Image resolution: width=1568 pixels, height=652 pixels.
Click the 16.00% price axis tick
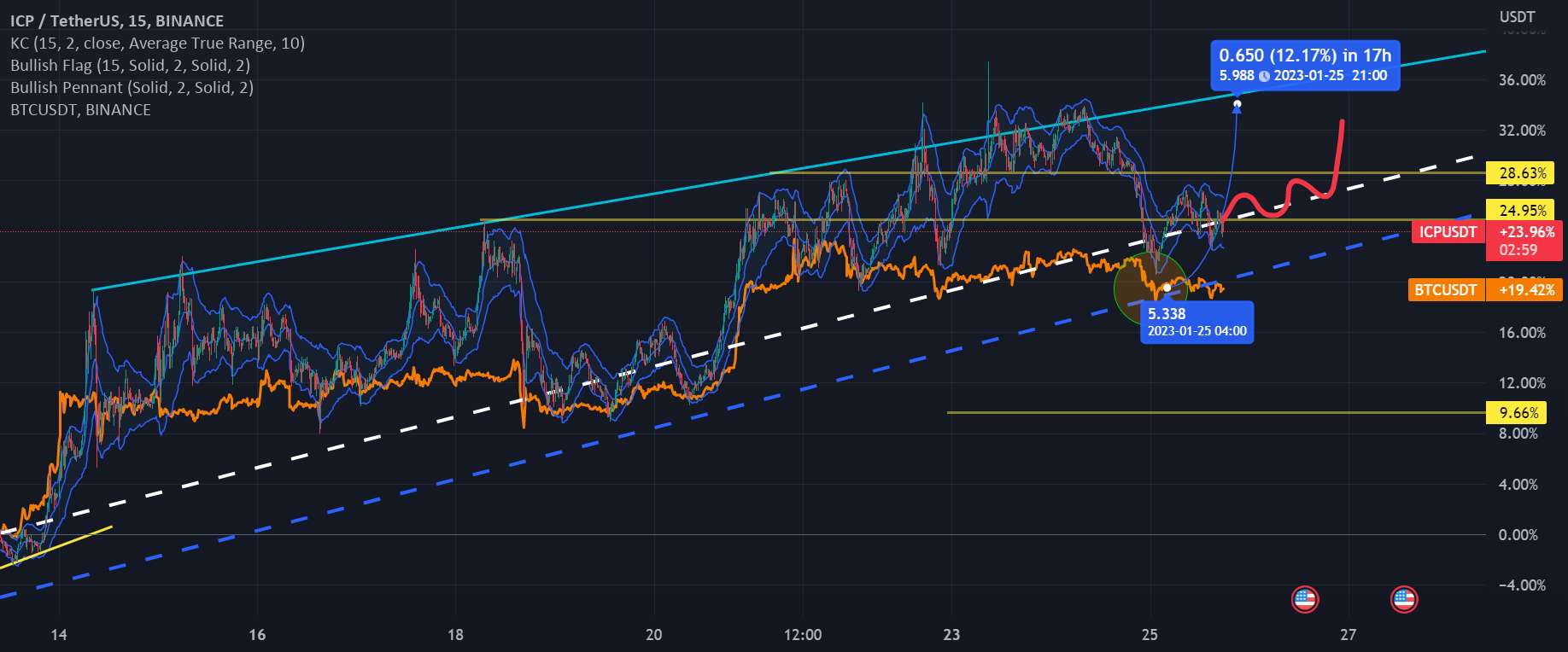pyautogui.click(x=1522, y=333)
